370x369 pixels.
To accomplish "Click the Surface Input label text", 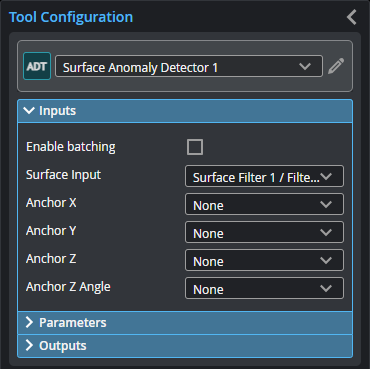I will tap(63, 175).
